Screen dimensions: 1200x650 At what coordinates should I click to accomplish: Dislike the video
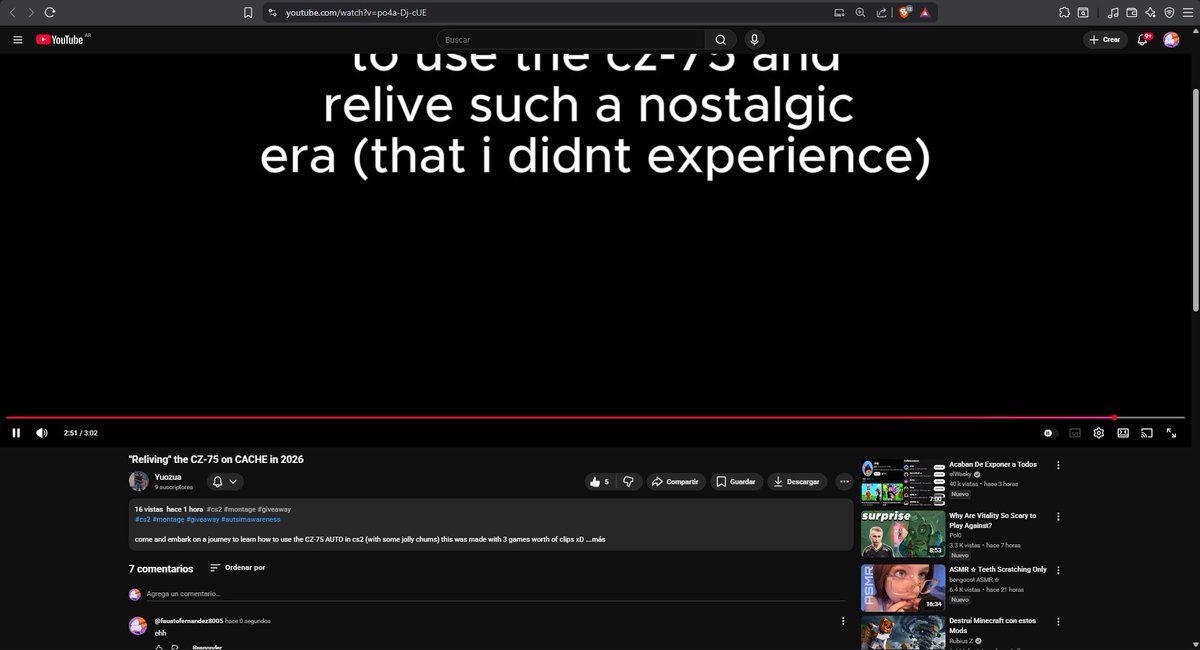coord(628,481)
